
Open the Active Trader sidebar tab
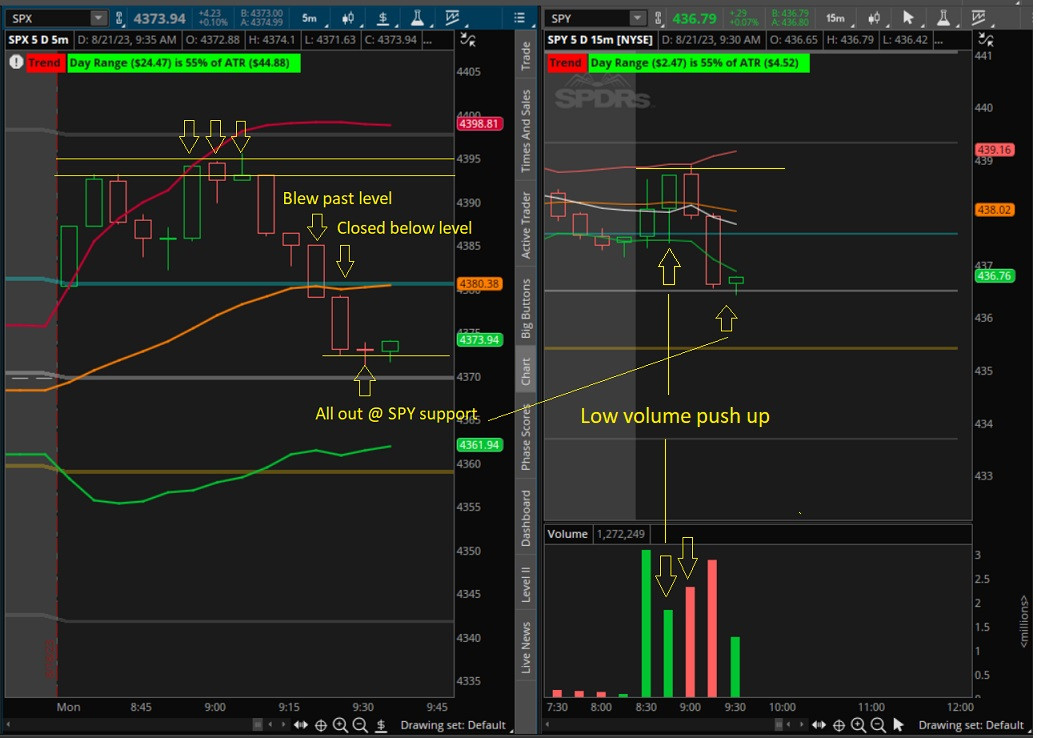525,225
